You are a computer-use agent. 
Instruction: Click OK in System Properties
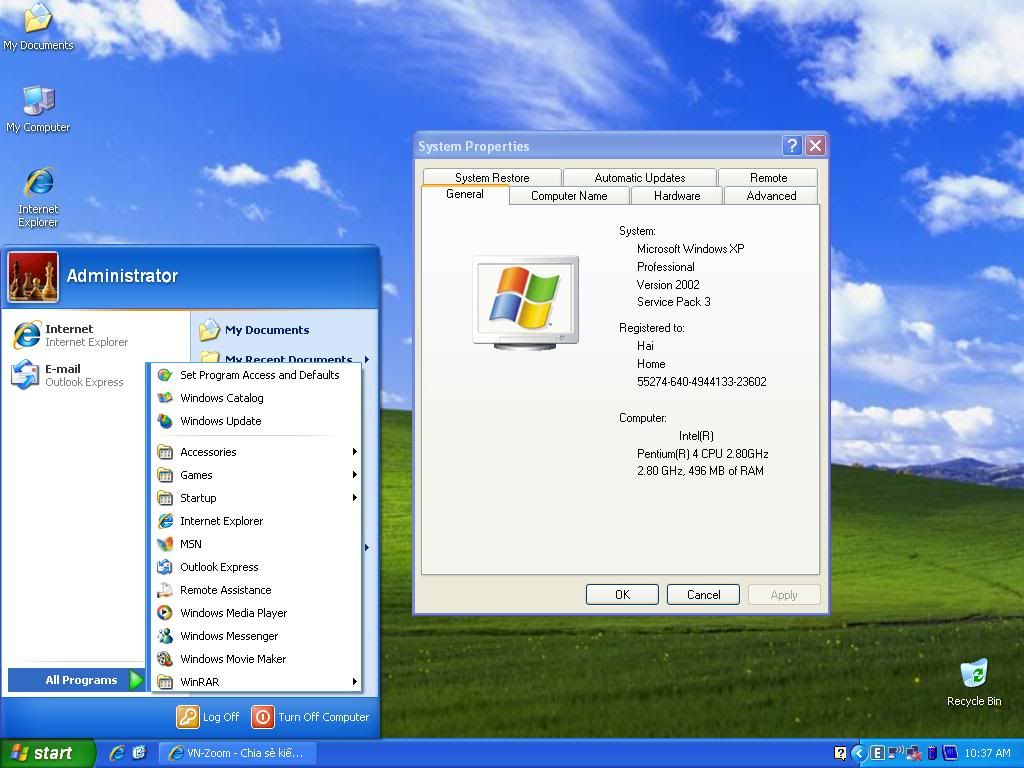pos(622,595)
